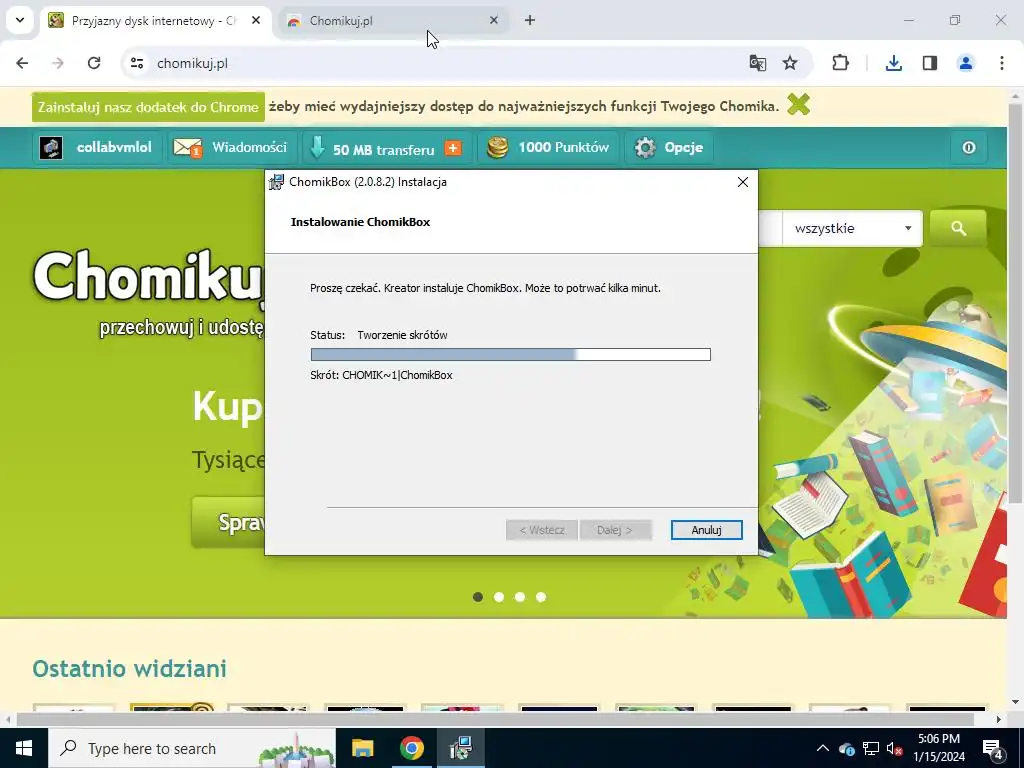Go back to the previous page
The width and height of the screenshot is (1024, 768).
click(x=22, y=63)
